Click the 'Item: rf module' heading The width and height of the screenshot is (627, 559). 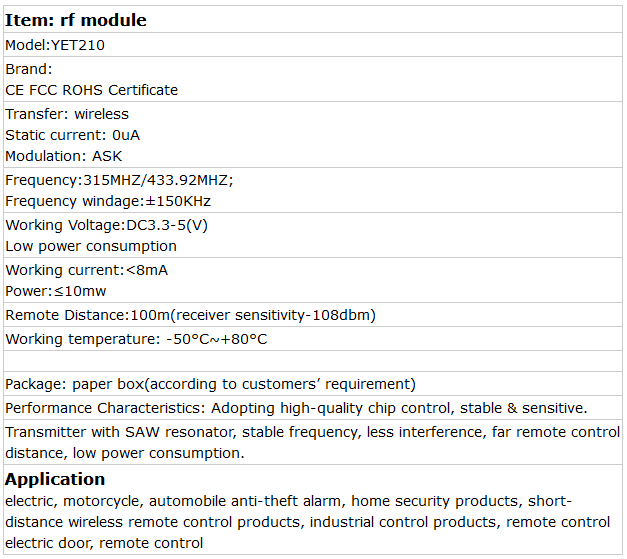tap(76, 20)
